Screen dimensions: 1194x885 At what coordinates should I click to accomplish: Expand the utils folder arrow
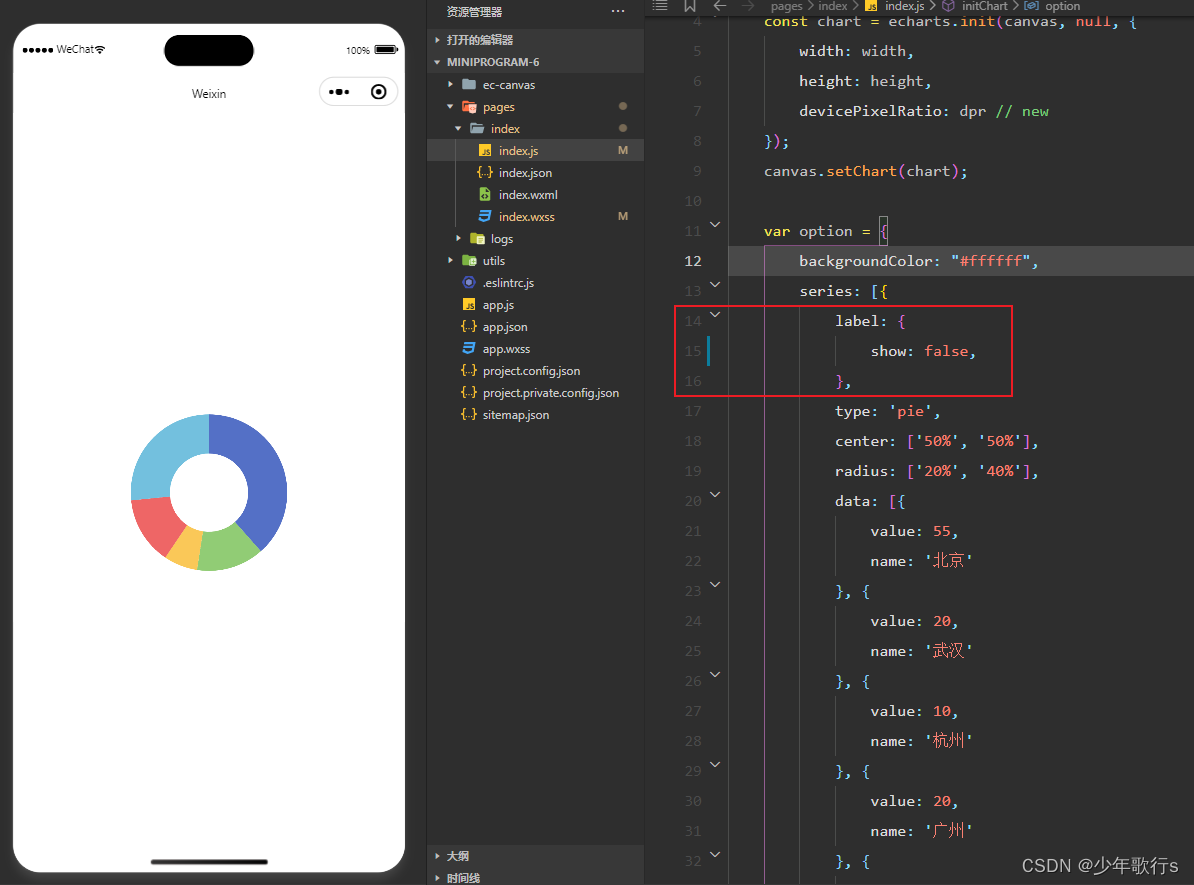click(451, 261)
